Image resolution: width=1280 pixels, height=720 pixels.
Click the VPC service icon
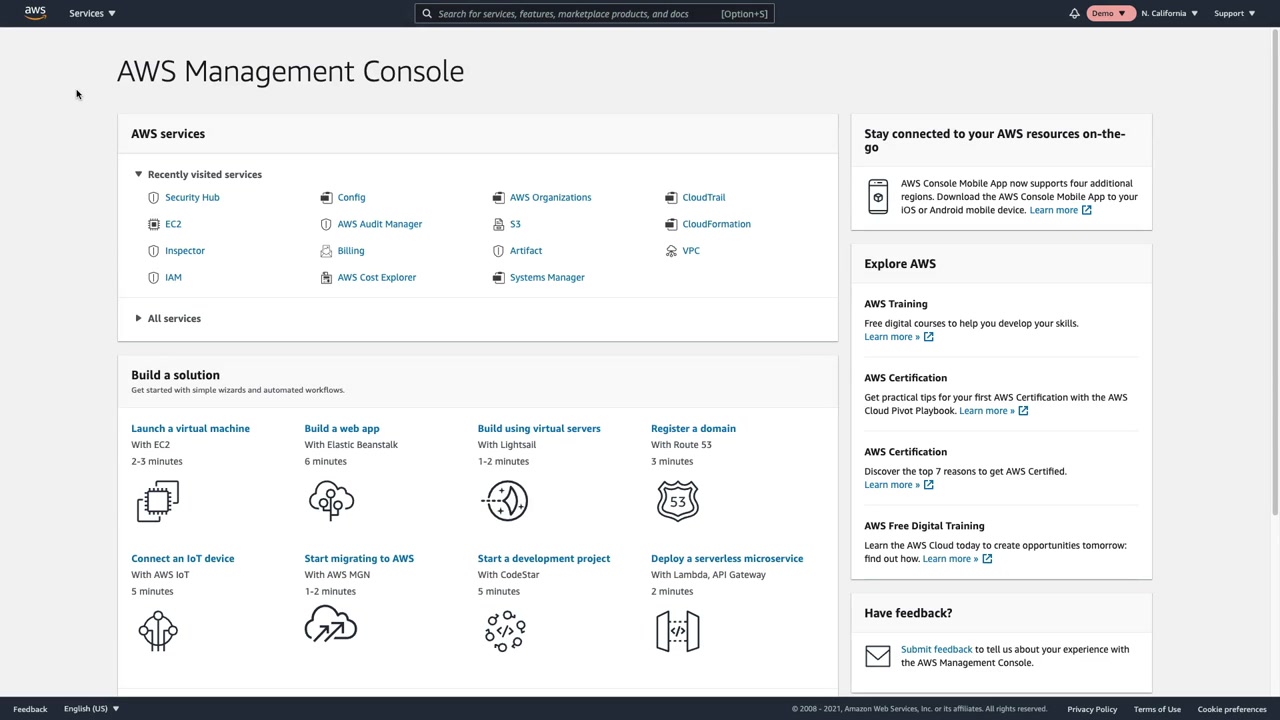click(671, 251)
